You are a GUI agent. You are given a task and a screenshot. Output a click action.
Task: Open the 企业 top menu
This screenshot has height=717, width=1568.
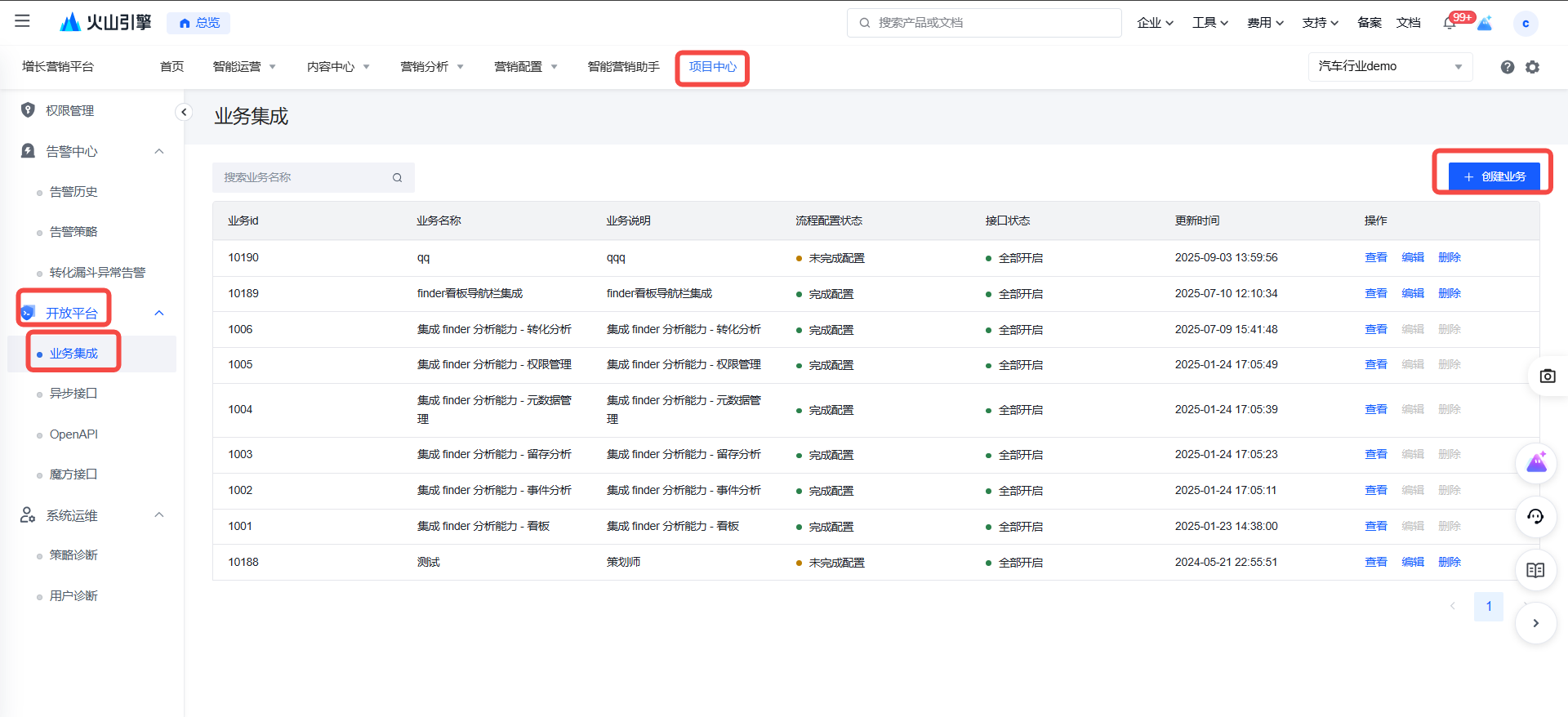(1155, 23)
